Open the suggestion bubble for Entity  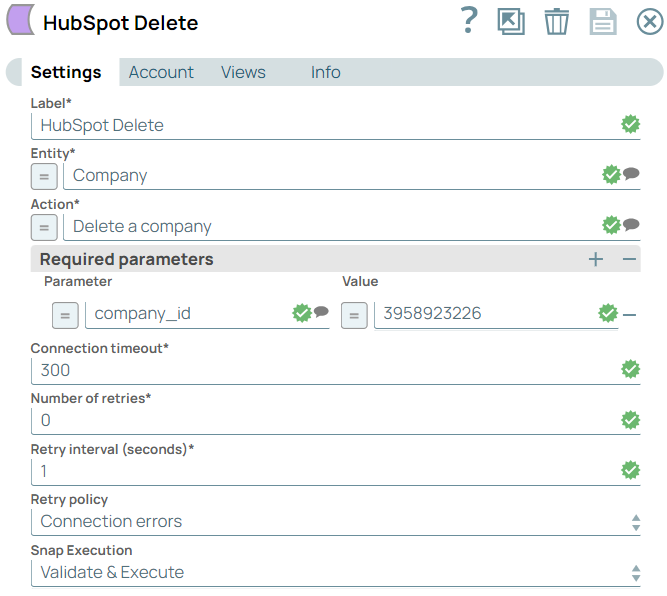tap(631, 173)
